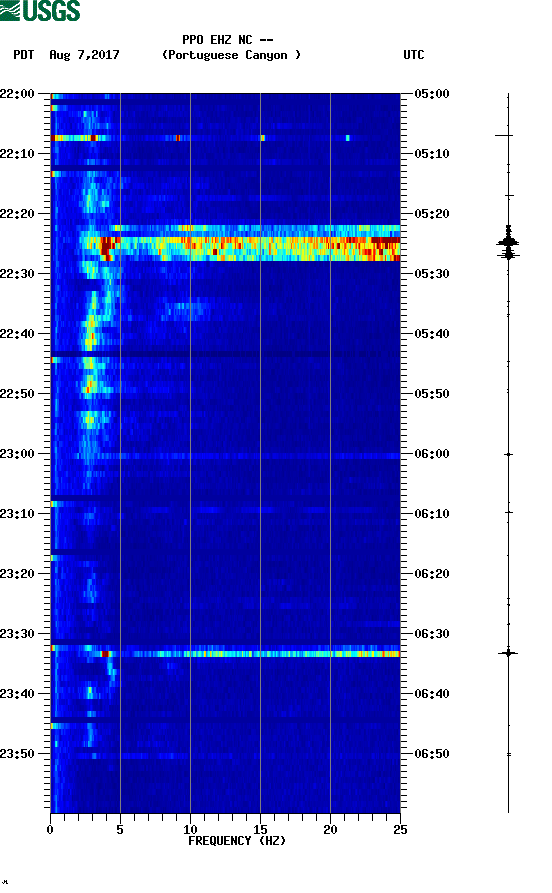This screenshot has width=552, height=893.
Task: Click the 22:10 PDT time label
Action: (17, 154)
